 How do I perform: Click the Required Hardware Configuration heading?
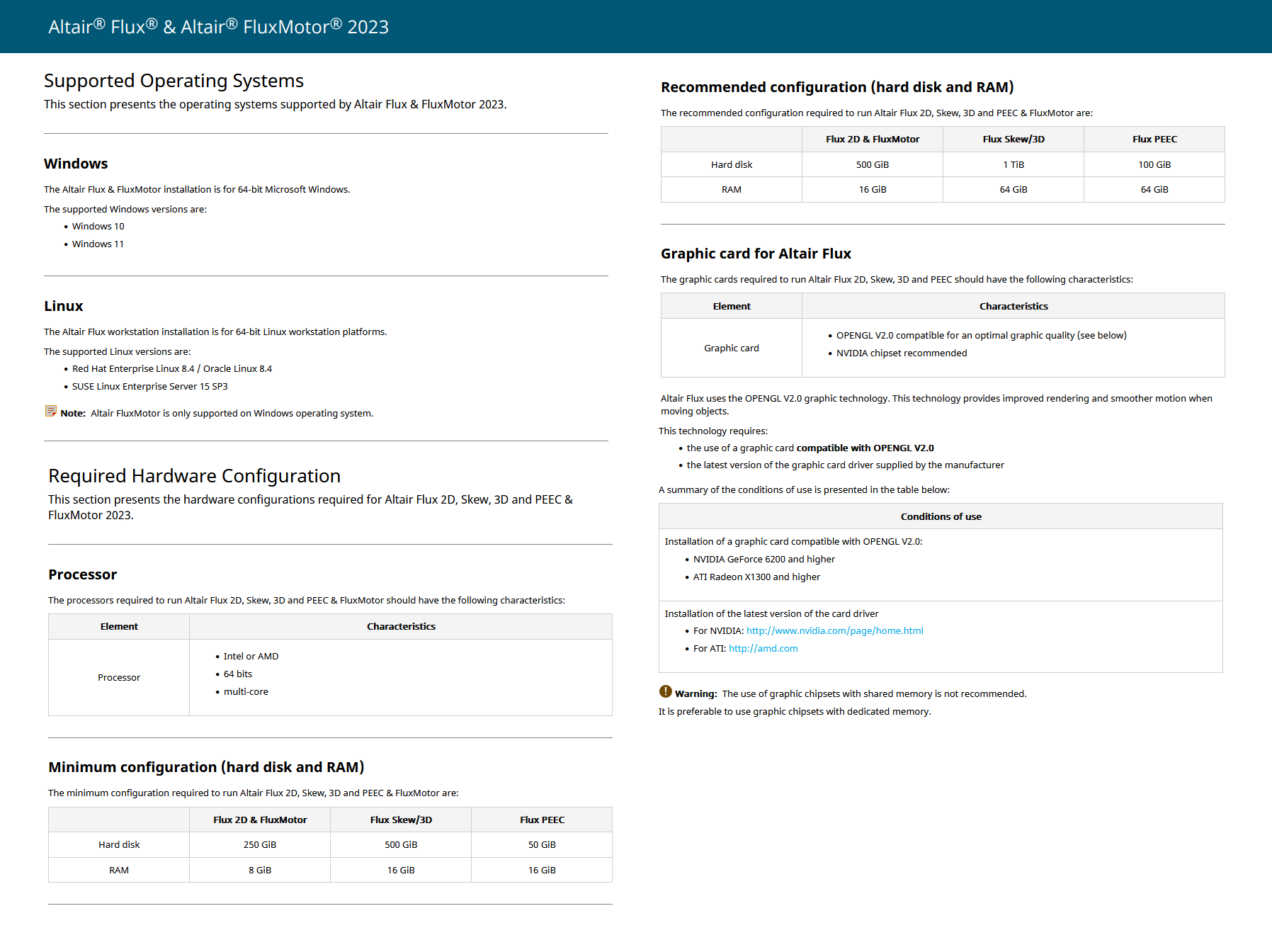coord(194,476)
